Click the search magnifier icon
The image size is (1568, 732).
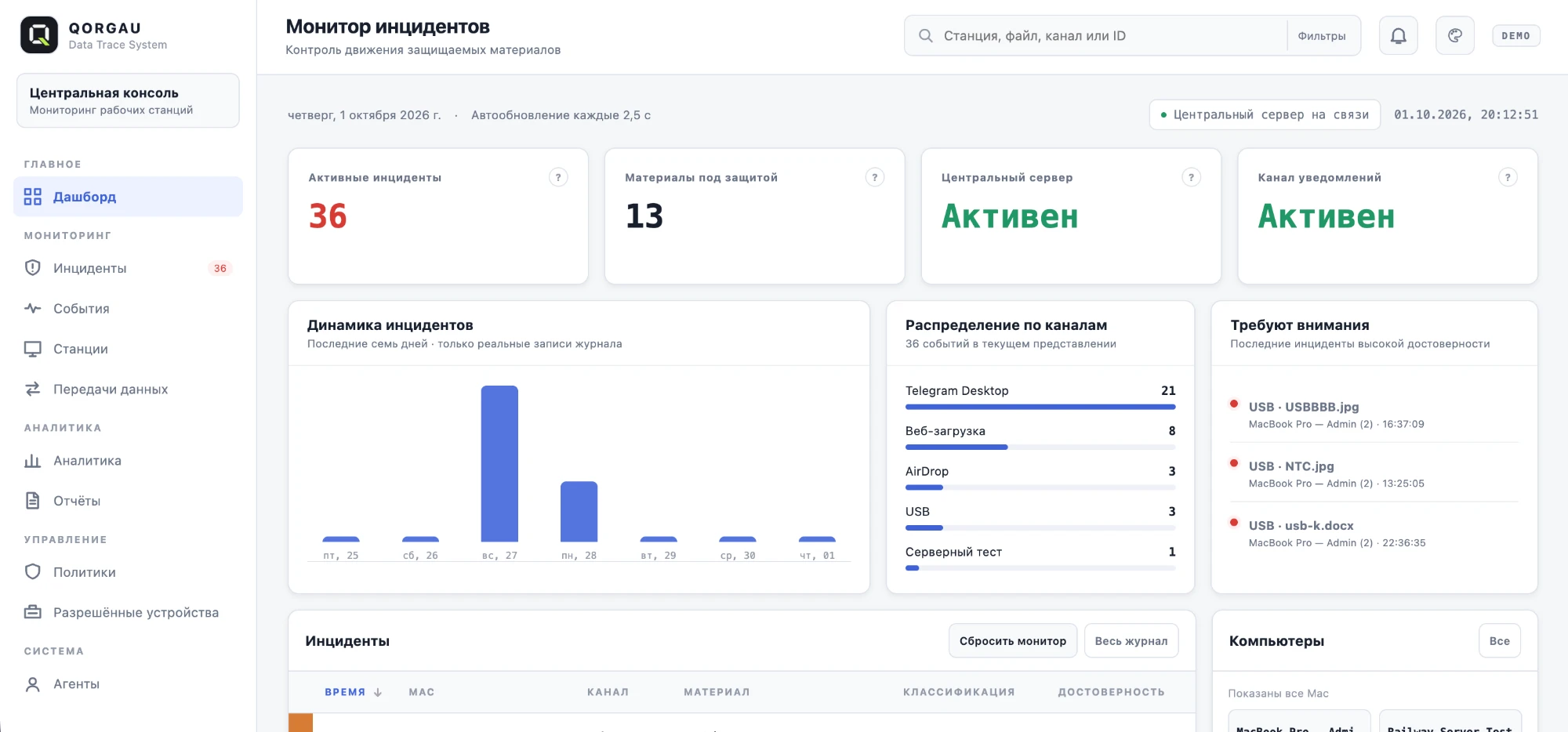(925, 36)
